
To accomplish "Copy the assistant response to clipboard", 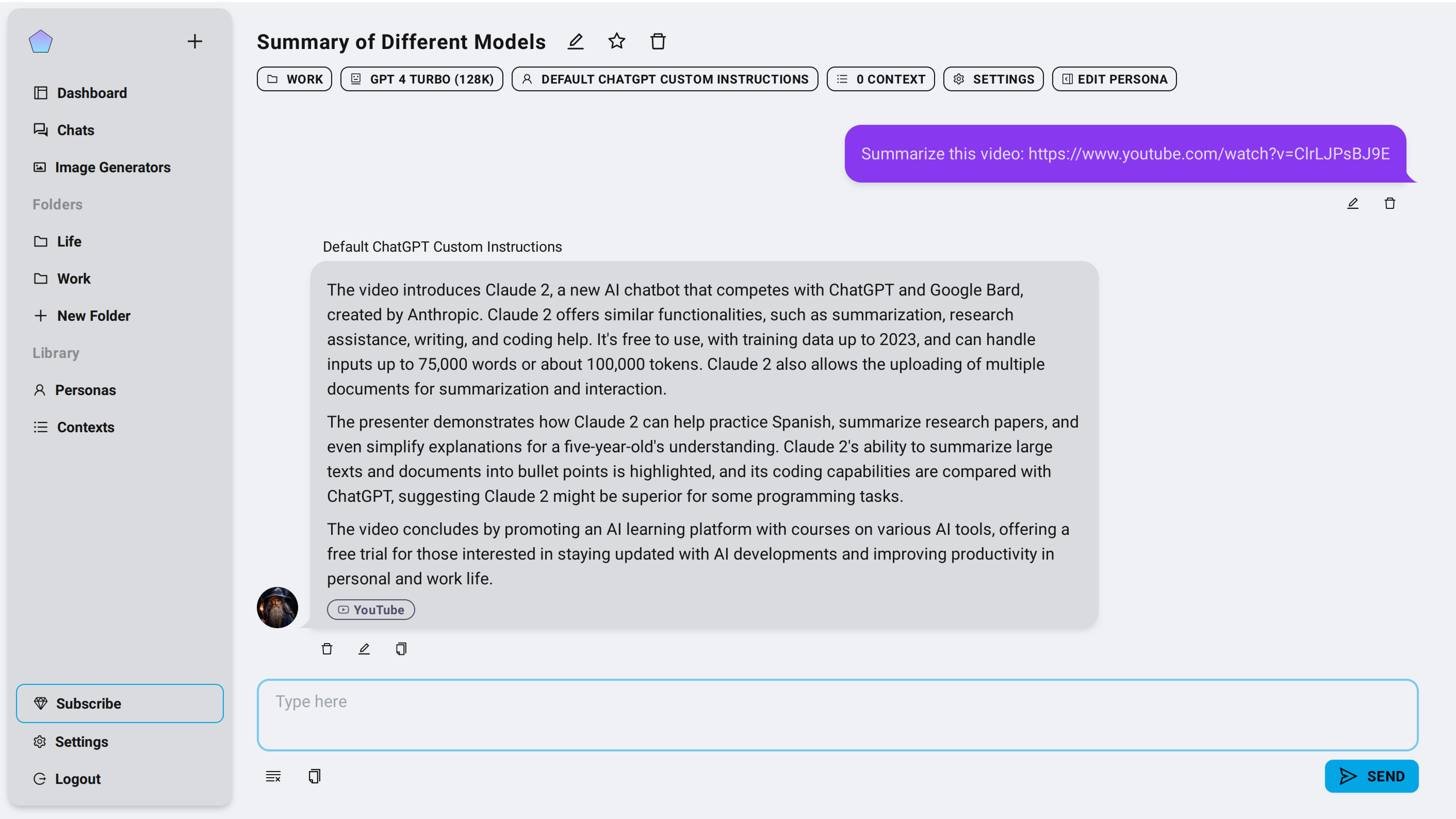I will [401, 649].
